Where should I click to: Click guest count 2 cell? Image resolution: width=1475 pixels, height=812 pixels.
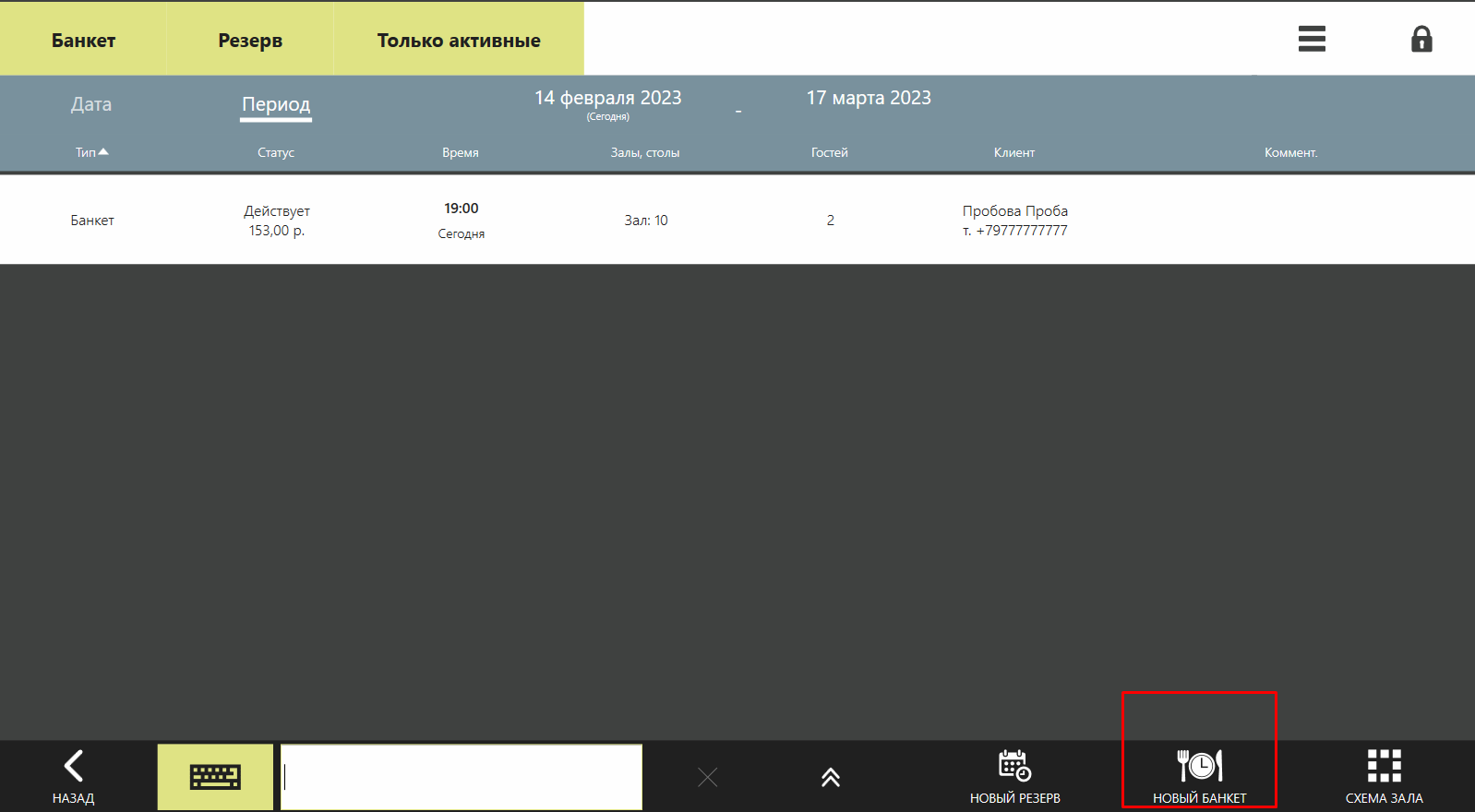(831, 220)
